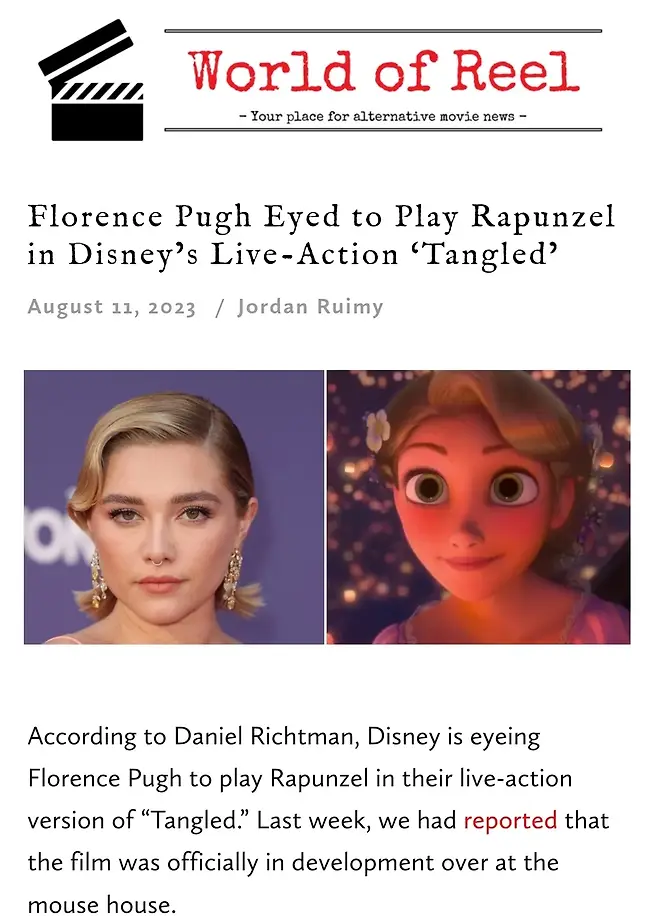Click the dangling earring in the photo
The height and width of the screenshot is (916, 658).
point(232,577)
